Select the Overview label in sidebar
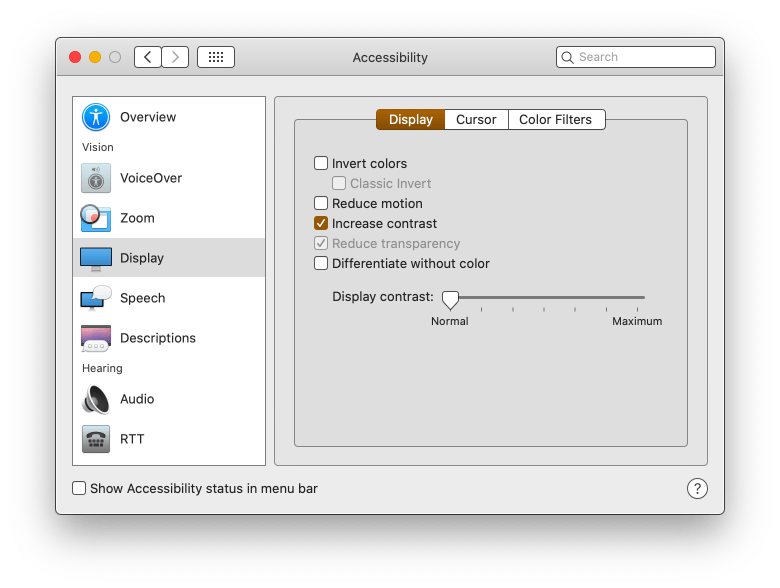 click(x=148, y=117)
